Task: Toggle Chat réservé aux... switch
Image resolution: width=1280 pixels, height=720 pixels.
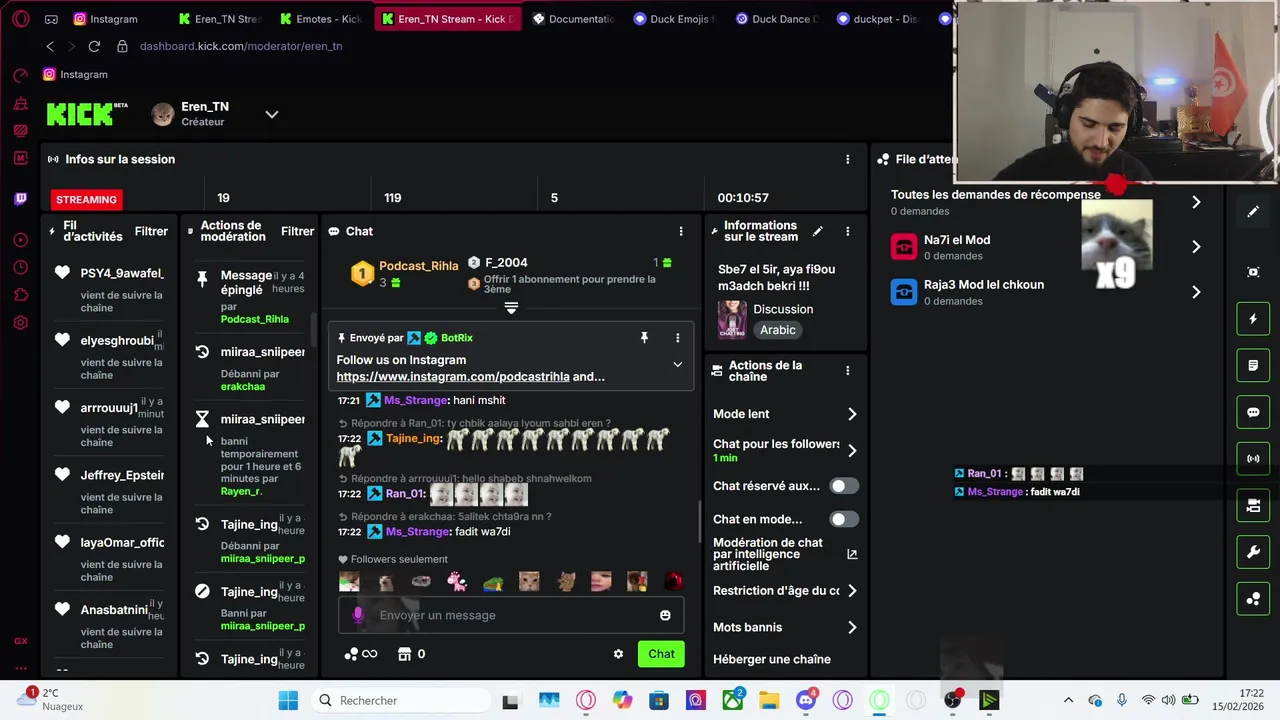Action: (x=844, y=486)
